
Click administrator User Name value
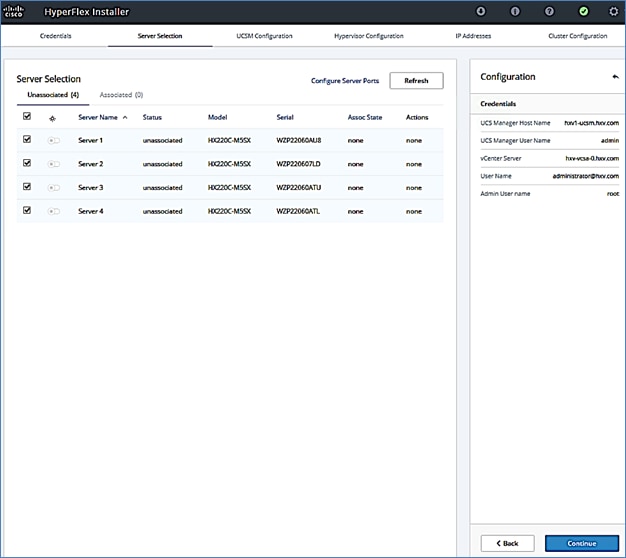[x=586, y=176]
